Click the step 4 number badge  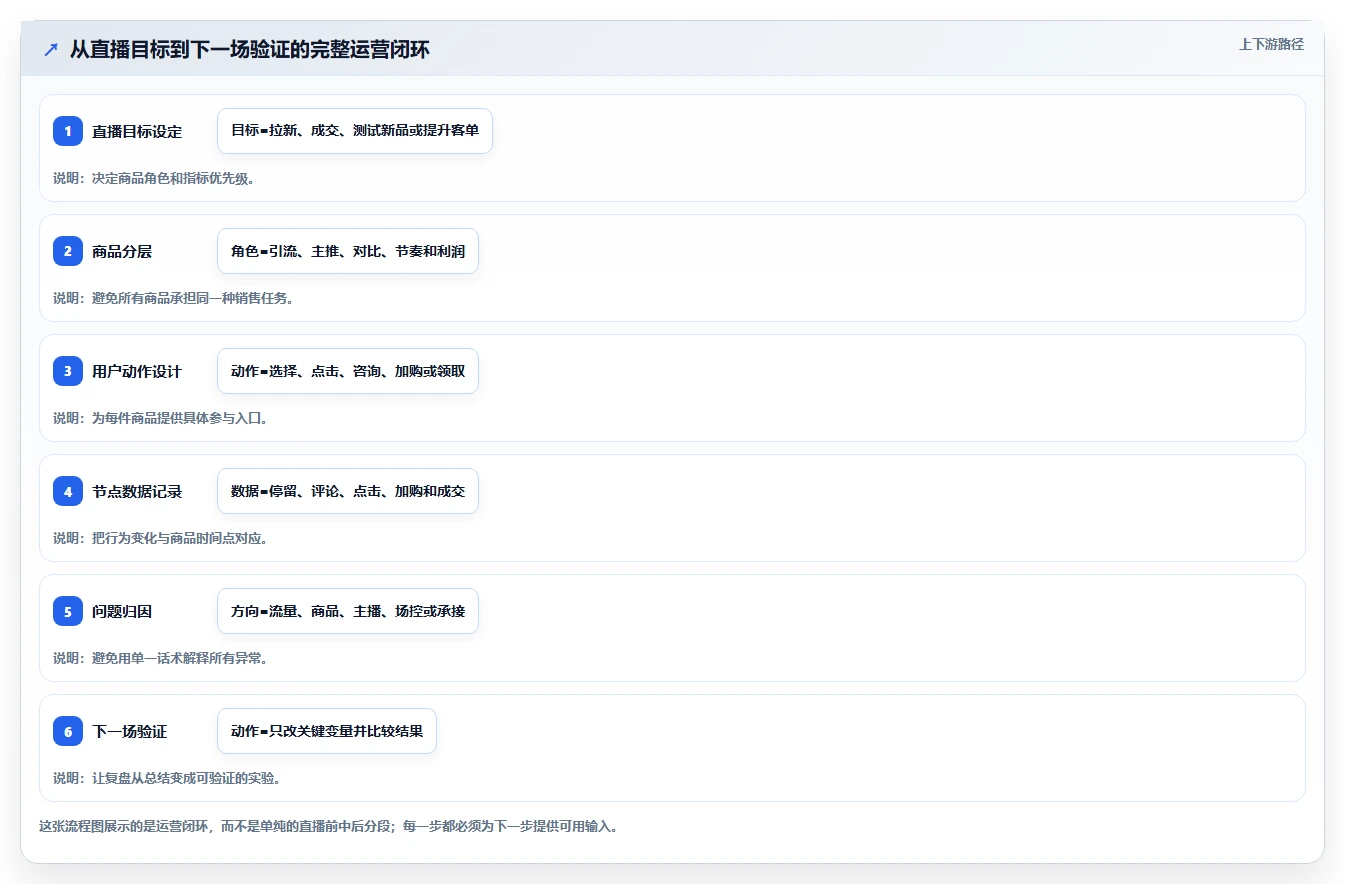click(x=68, y=491)
